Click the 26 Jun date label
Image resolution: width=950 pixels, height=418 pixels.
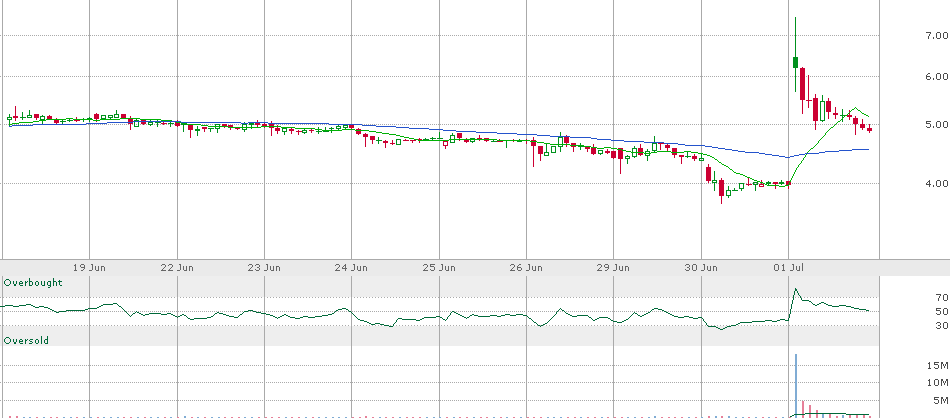[526, 267]
